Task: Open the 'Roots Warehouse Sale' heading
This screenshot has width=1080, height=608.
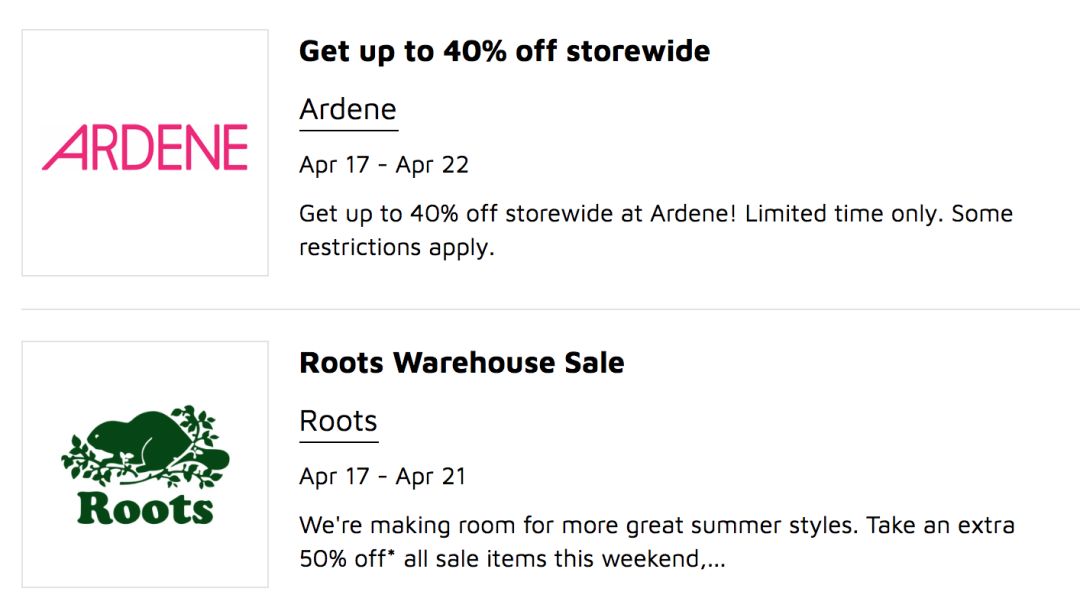Action: coord(461,363)
